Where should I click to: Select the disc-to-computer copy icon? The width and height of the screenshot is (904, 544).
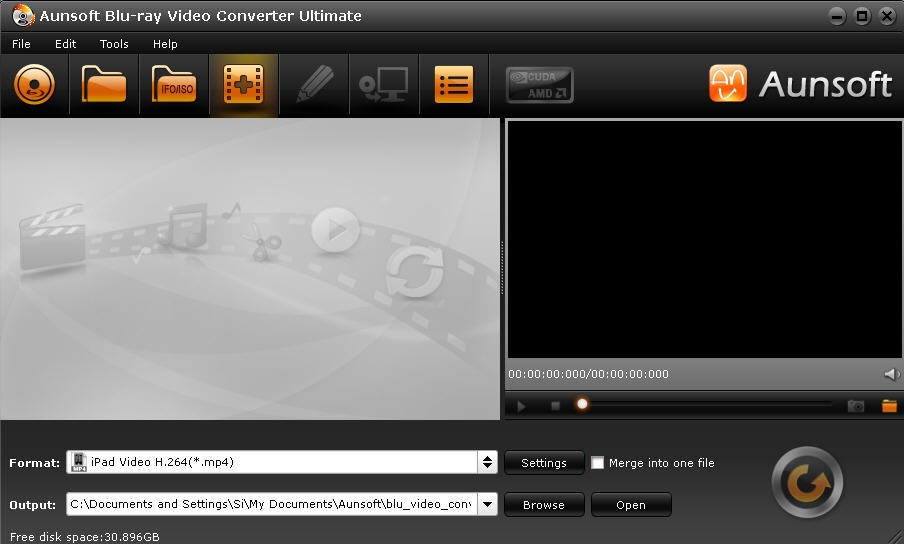click(384, 85)
